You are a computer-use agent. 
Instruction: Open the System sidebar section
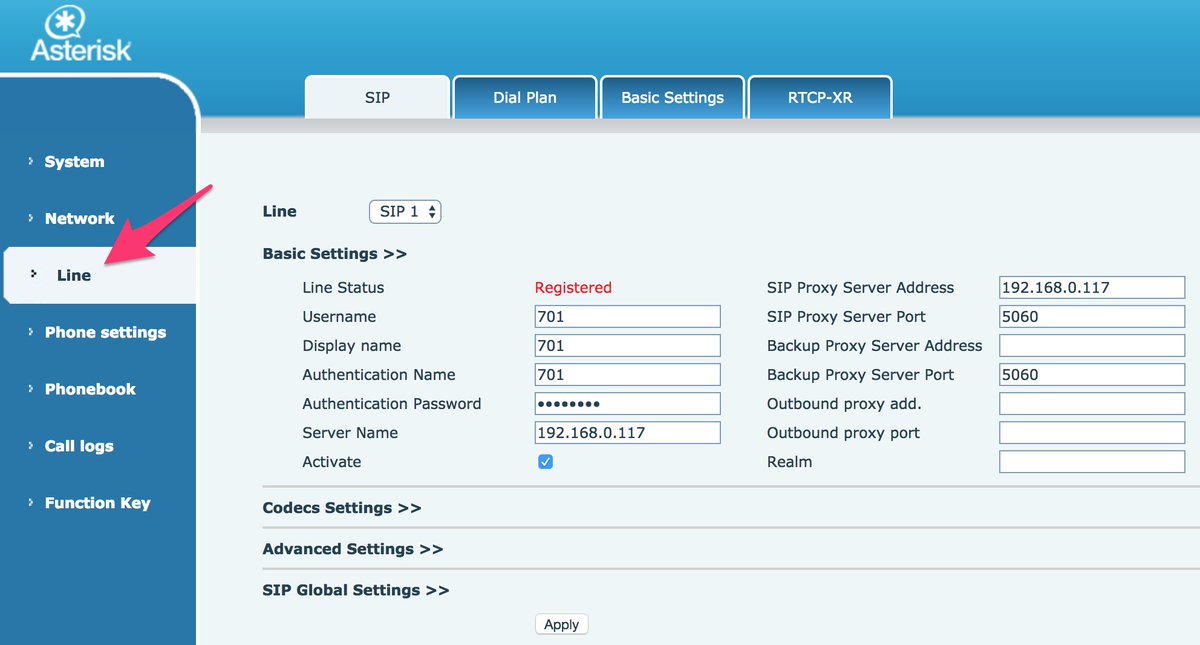click(74, 162)
